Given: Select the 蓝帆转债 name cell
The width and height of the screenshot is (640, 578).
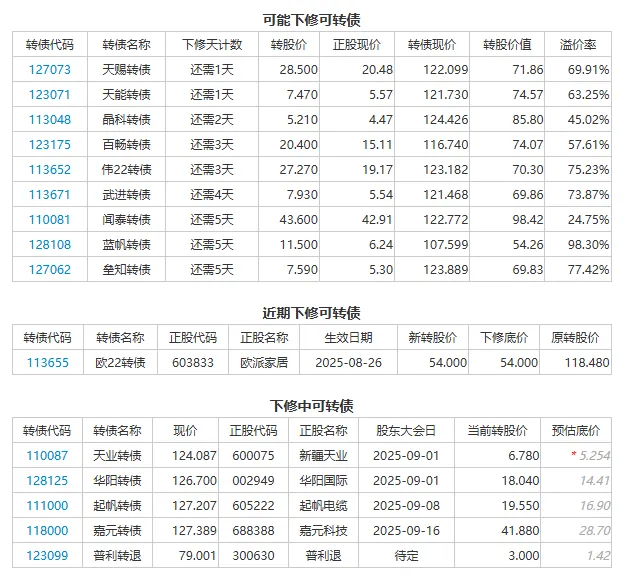Looking at the screenshot, I should (127, 245).
